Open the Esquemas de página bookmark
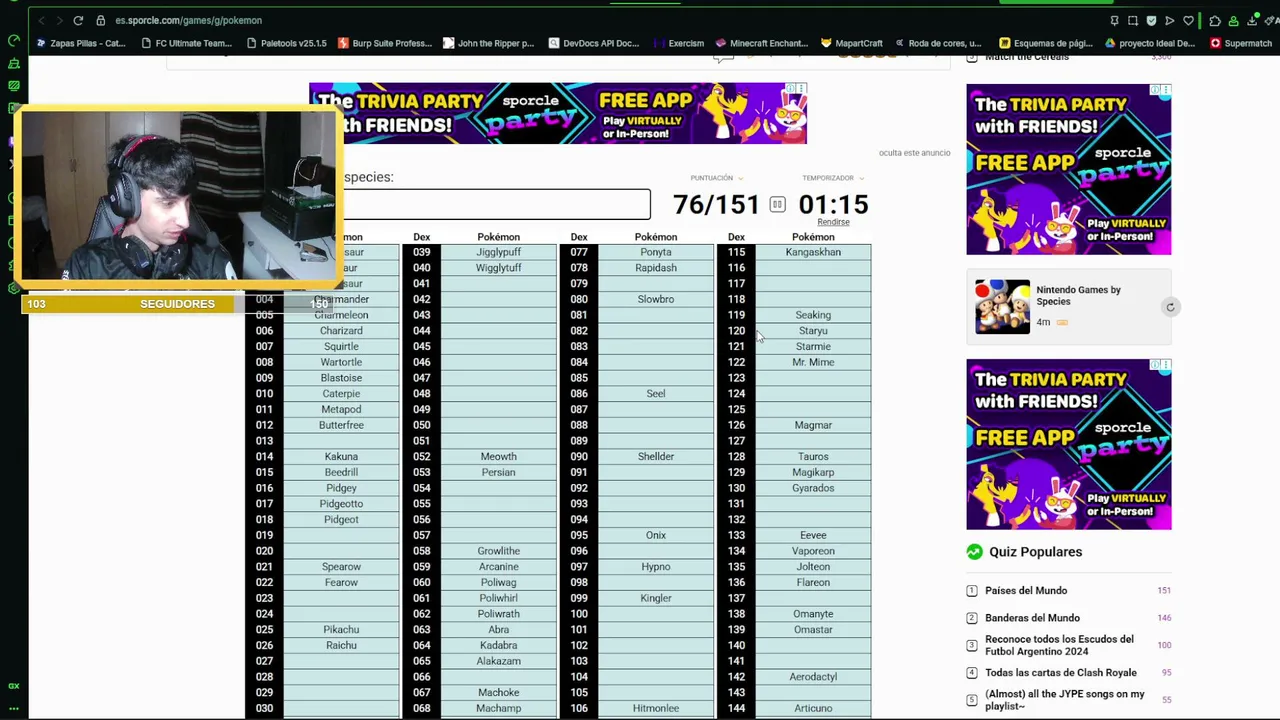The height and width of the screenshot is (720, 1280). coord(1045,43)
